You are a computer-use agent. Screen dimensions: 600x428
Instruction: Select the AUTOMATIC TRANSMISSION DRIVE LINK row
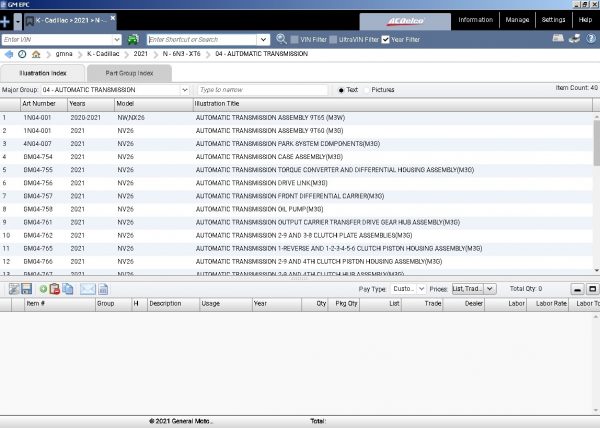click(x=297, y=183)
